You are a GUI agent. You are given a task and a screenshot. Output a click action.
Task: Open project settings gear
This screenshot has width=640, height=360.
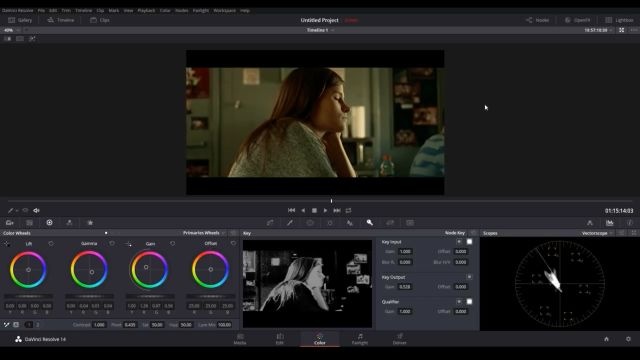point(628,339)
